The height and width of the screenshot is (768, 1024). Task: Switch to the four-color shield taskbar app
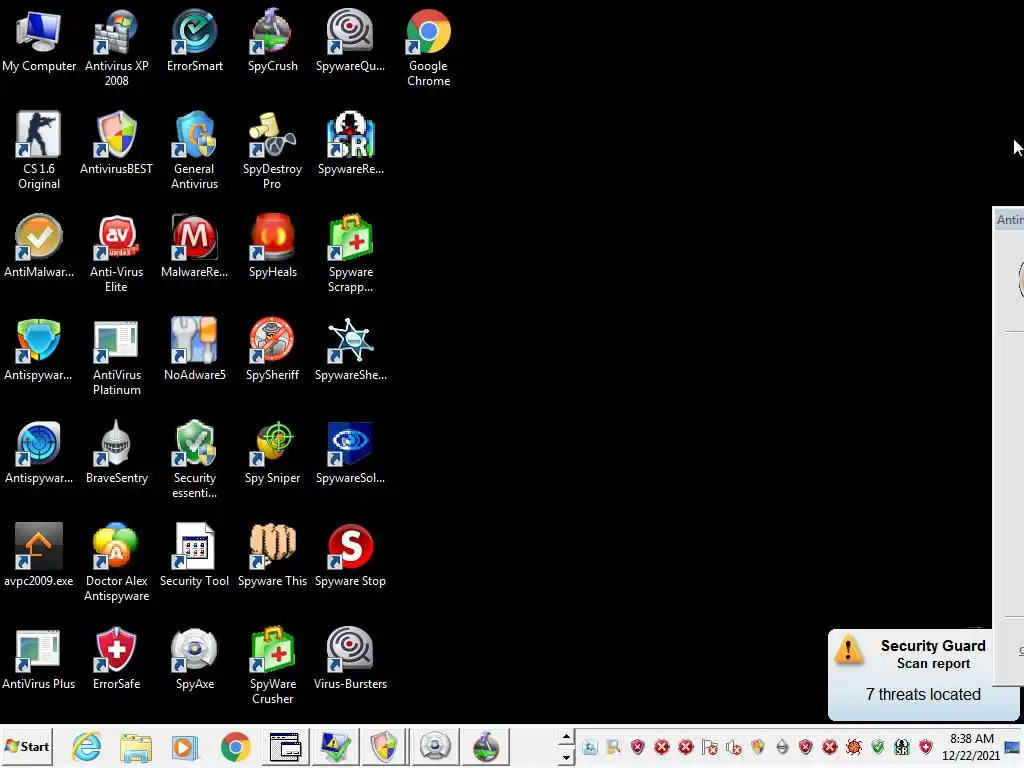point(384,746)
